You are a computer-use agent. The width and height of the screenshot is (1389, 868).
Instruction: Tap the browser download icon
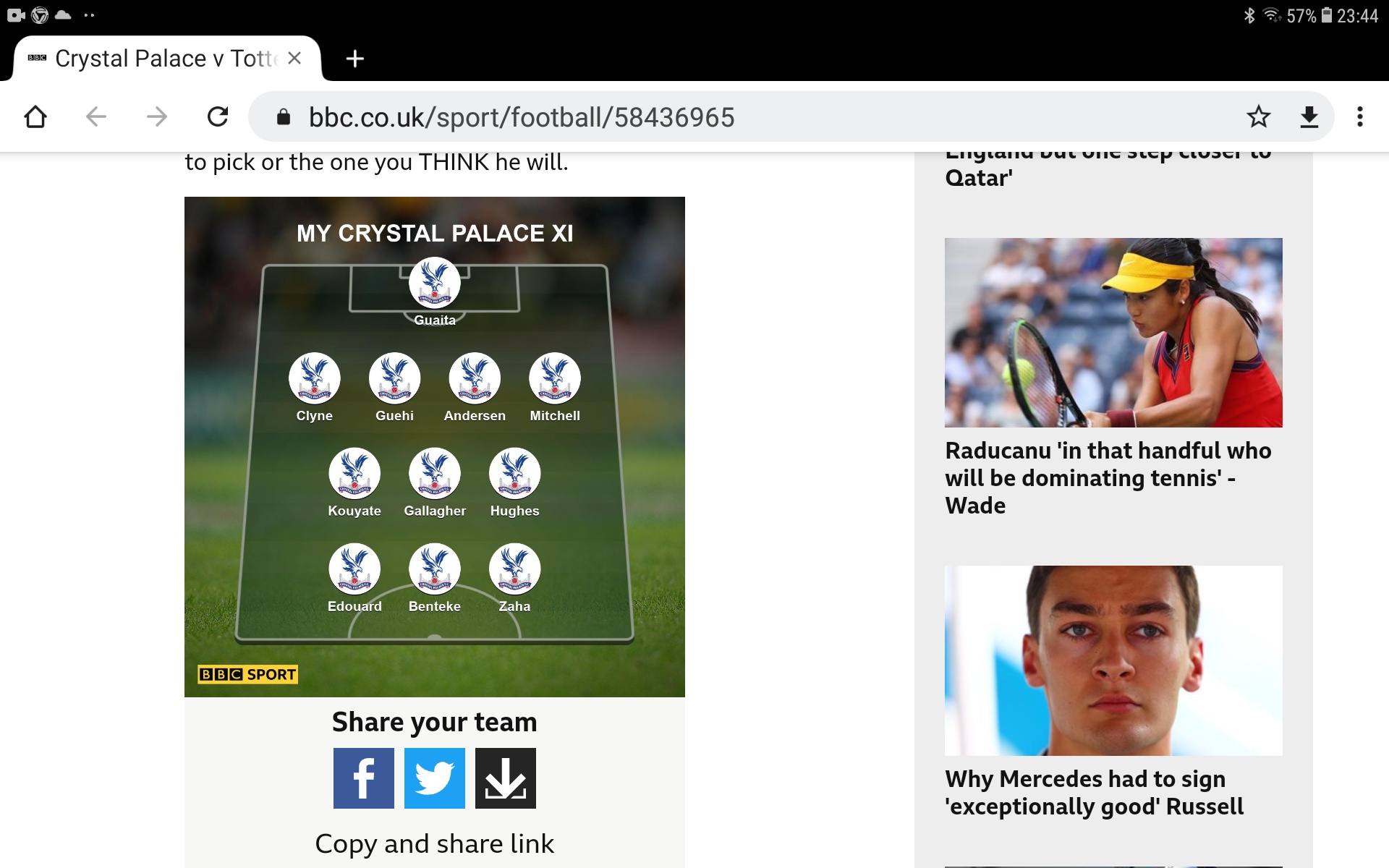(x=1309, y=116)
